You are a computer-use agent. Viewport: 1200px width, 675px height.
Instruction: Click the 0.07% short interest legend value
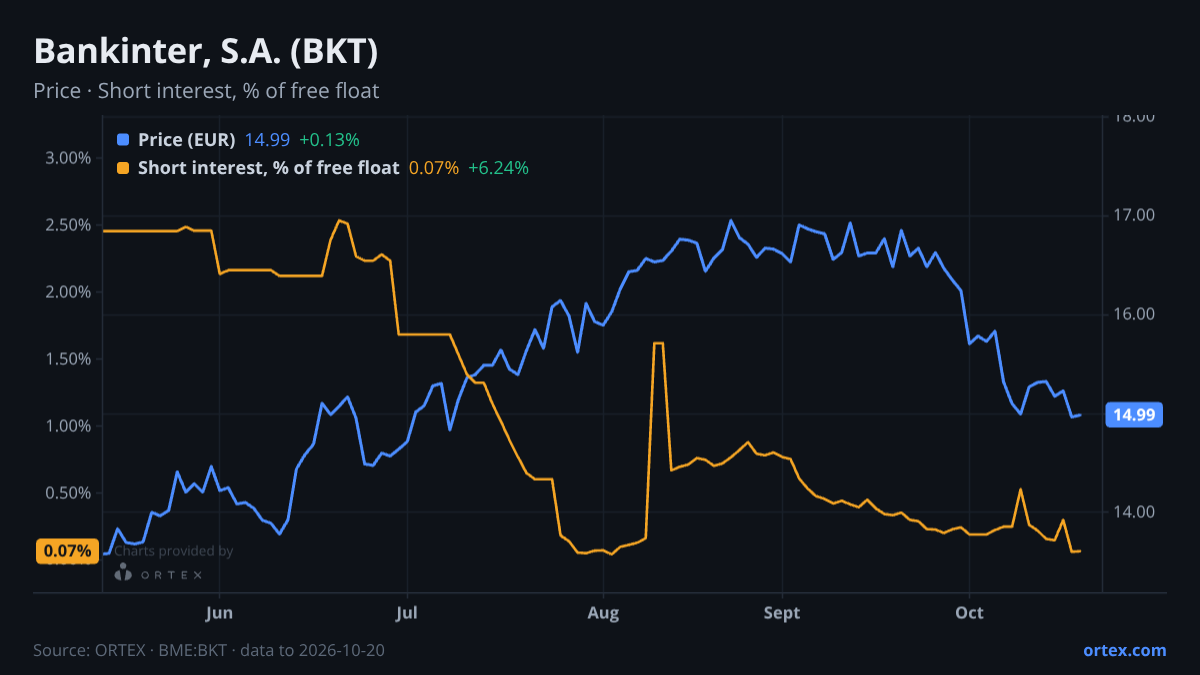click(x=434, y=168)
